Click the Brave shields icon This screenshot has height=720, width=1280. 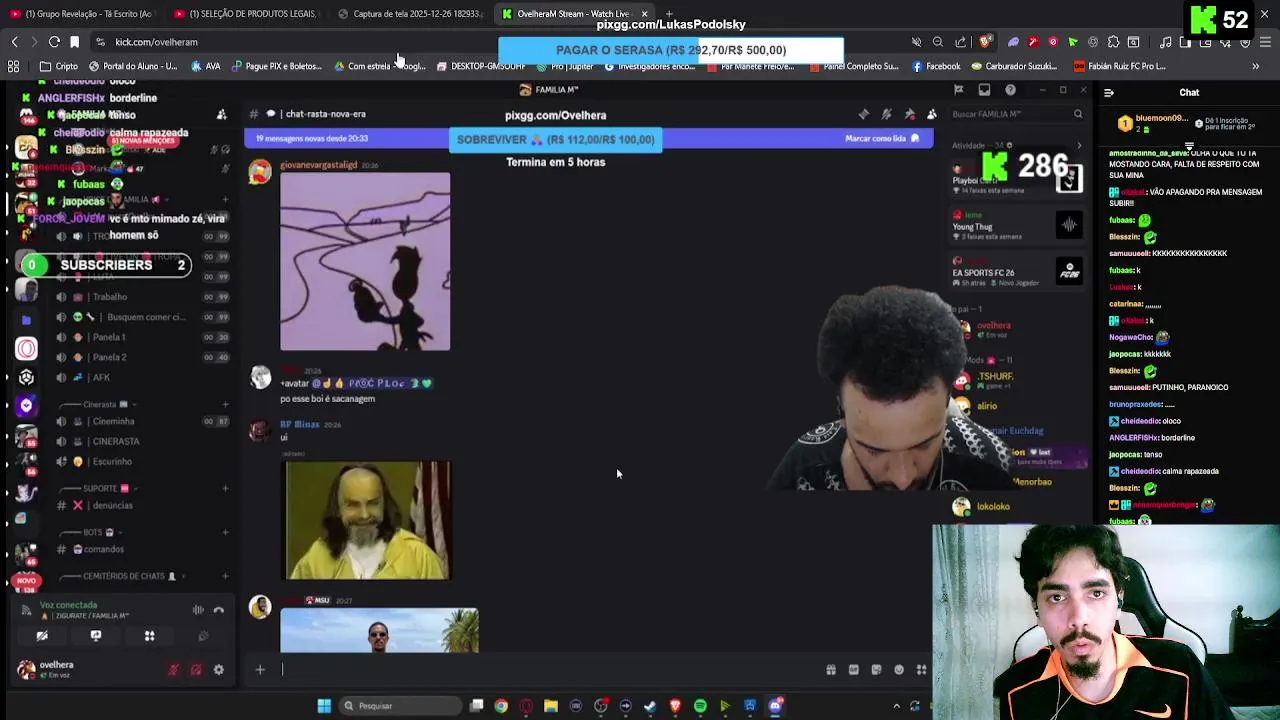(984, 42)
